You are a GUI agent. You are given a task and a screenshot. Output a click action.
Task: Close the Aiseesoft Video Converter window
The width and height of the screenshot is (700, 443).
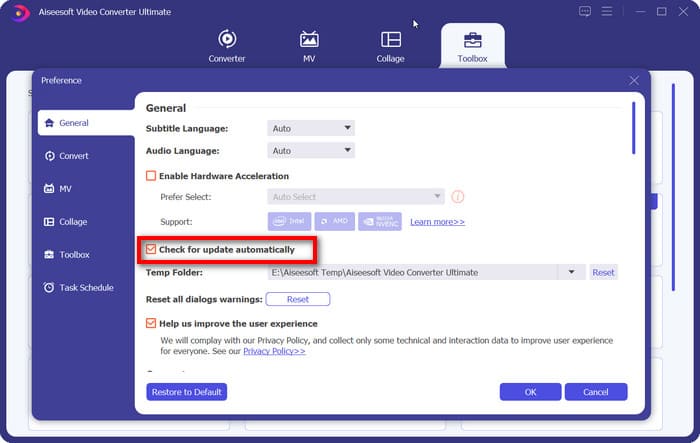point(683,12)
